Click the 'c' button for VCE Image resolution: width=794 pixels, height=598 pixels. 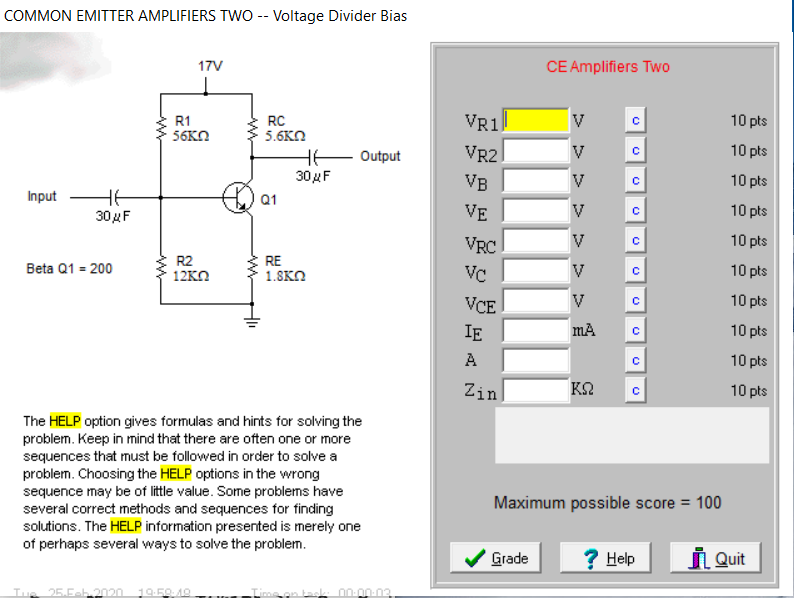[636, 300]
